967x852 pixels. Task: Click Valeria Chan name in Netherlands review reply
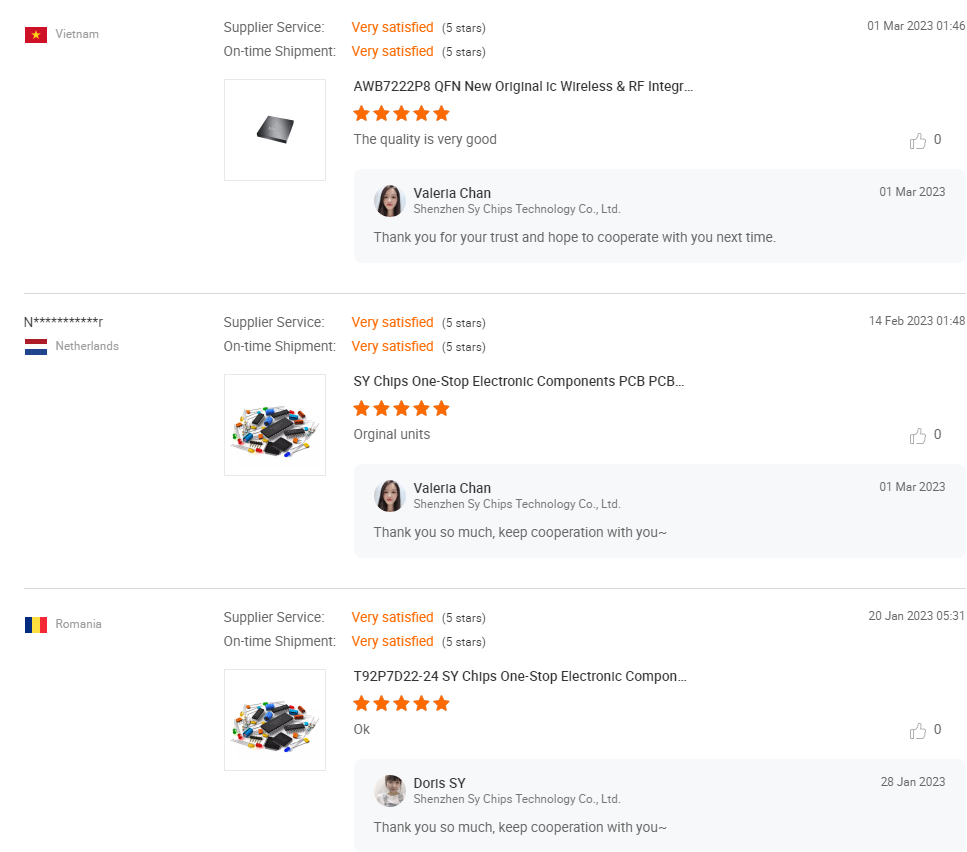(x=452, y=488)
